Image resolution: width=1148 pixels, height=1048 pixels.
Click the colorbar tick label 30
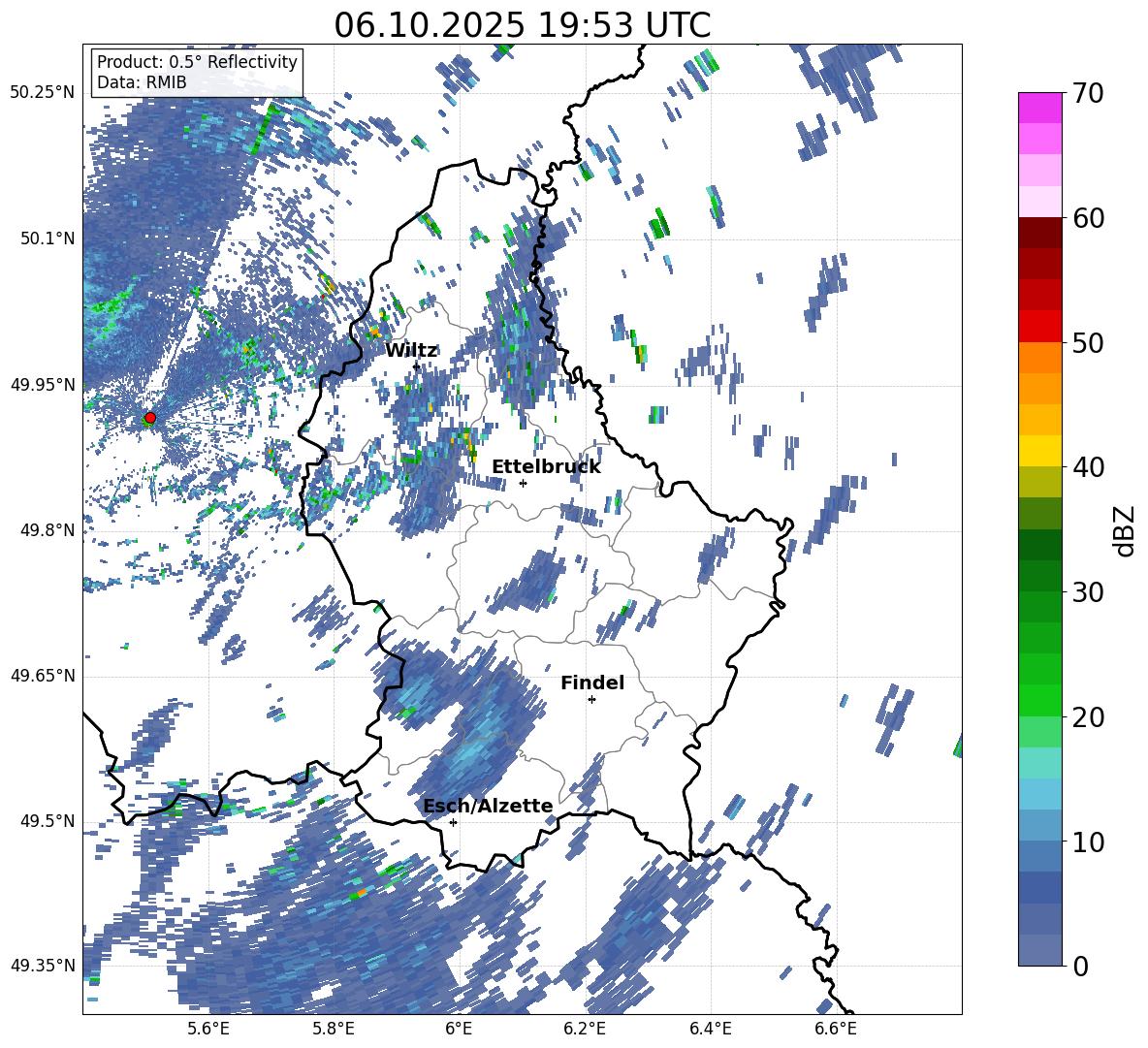[1088, 592]
